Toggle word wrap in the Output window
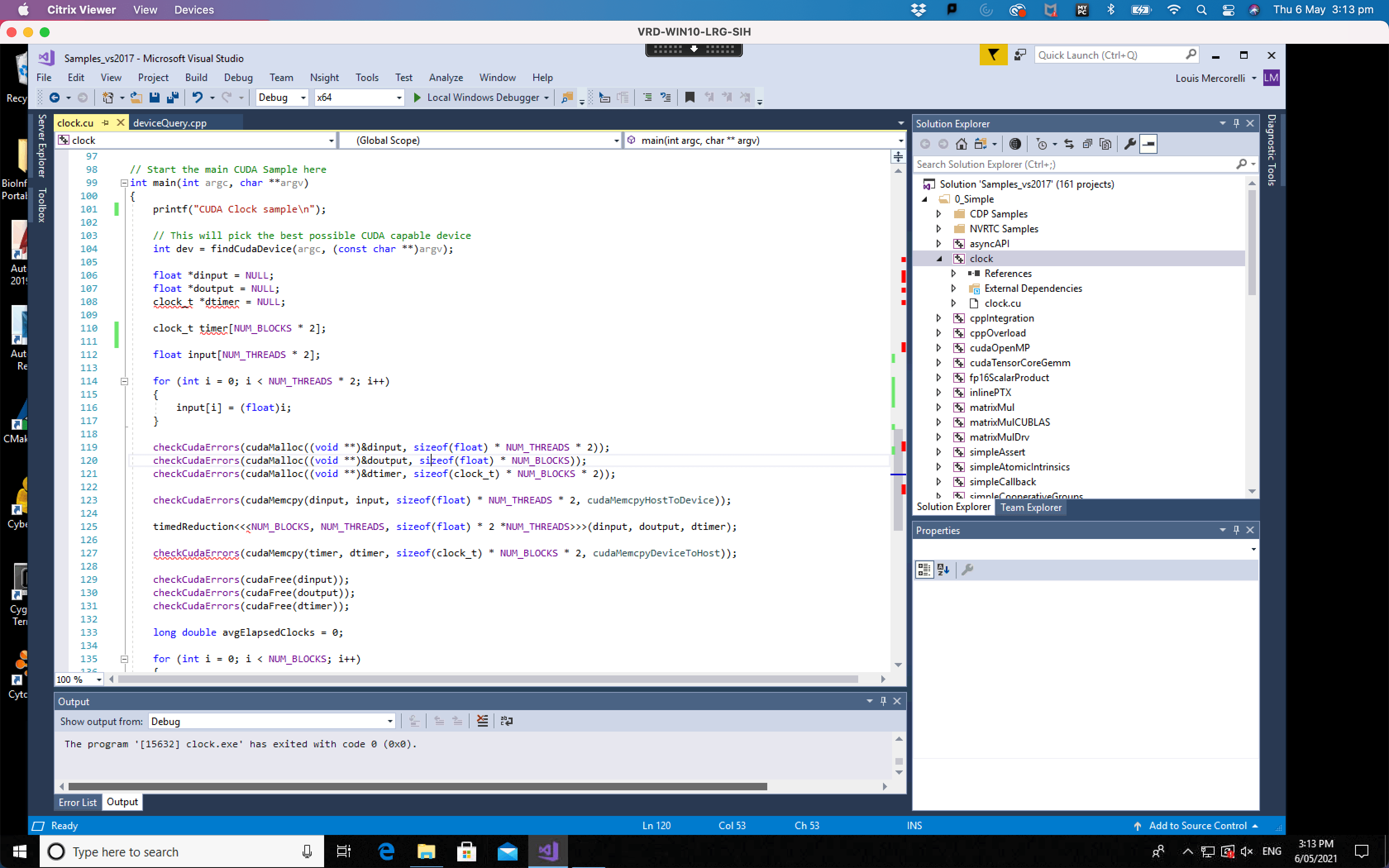 click(x=506, y=721)
